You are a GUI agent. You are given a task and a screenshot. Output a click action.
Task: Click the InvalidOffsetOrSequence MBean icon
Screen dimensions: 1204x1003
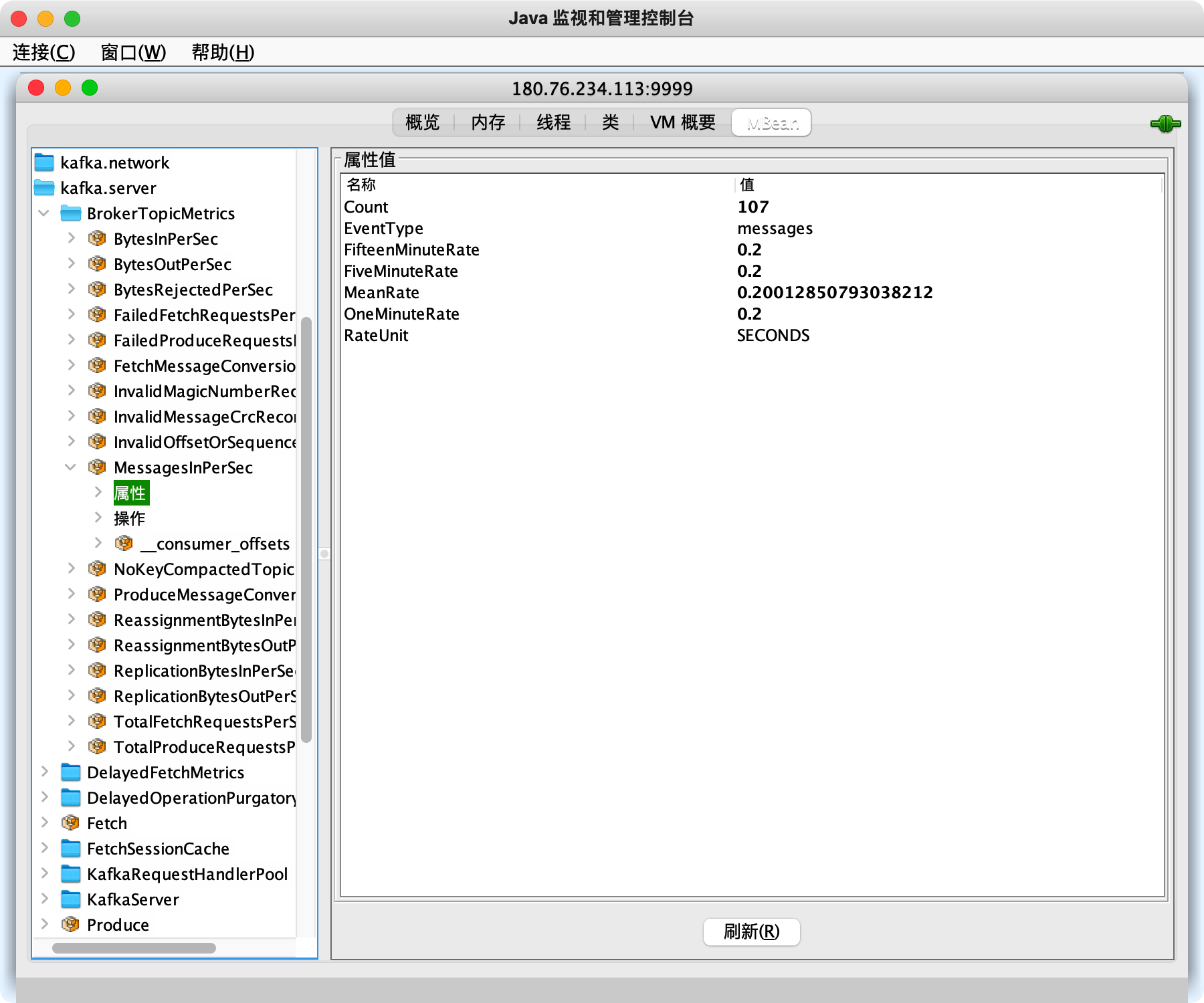[97, 442]
